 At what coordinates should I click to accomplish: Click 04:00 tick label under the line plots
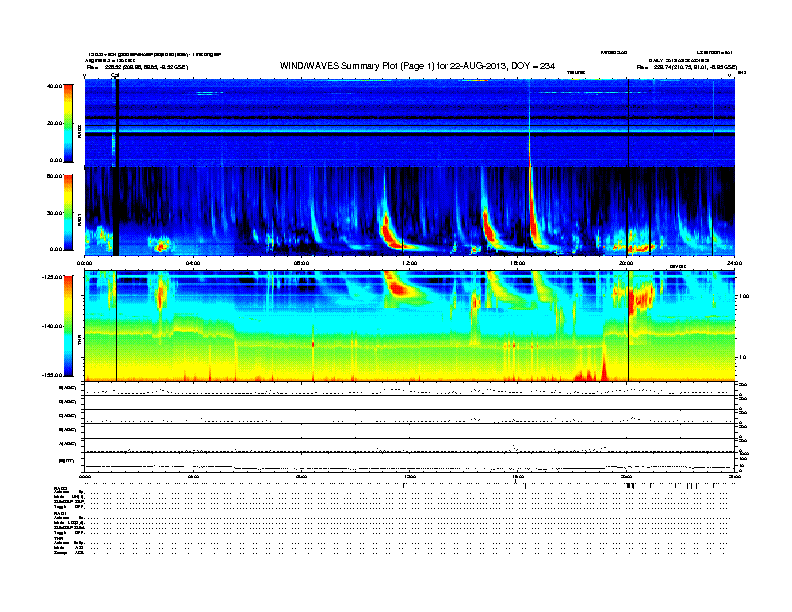coord(193,477)
